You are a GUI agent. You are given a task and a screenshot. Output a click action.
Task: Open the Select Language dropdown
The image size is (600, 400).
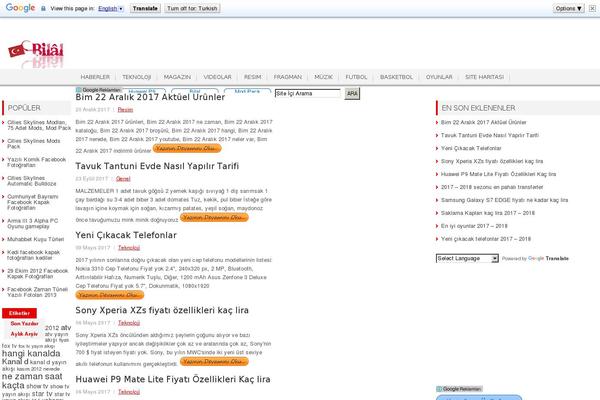[x=467, y=259]
